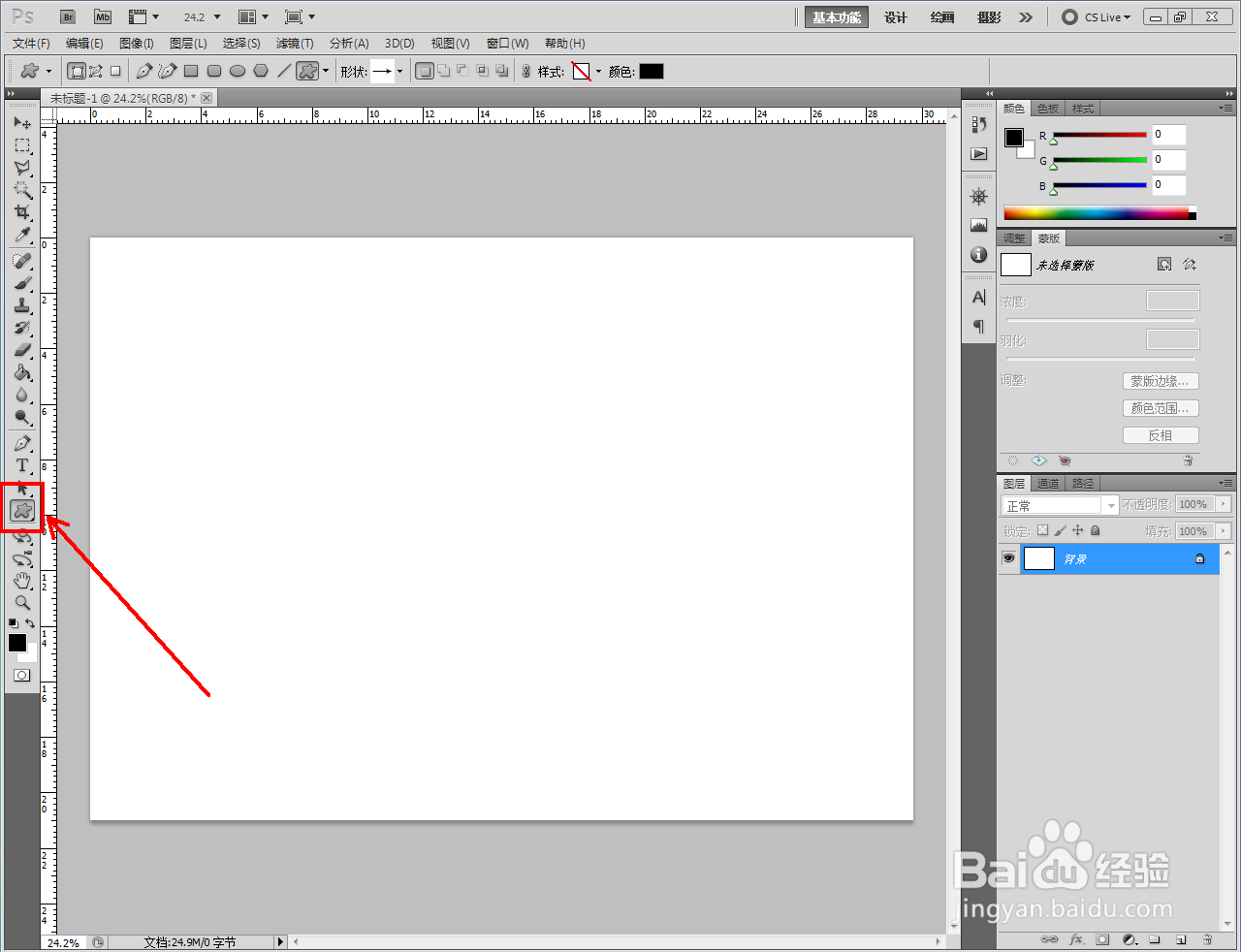
Task: Select the Spot Healing Brush tool
Action: [22, 262]
